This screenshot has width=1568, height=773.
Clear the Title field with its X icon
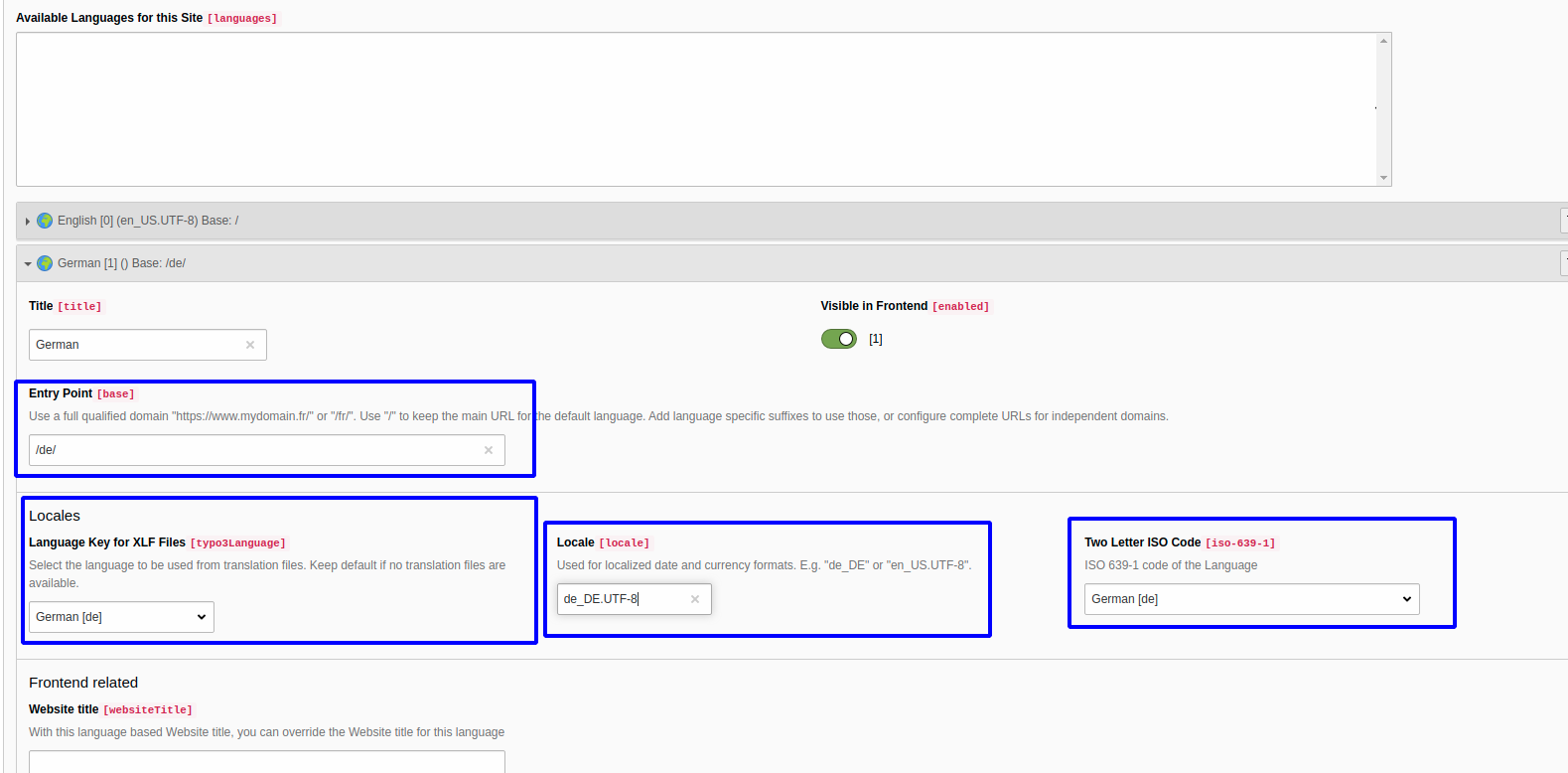coord(250,345)
